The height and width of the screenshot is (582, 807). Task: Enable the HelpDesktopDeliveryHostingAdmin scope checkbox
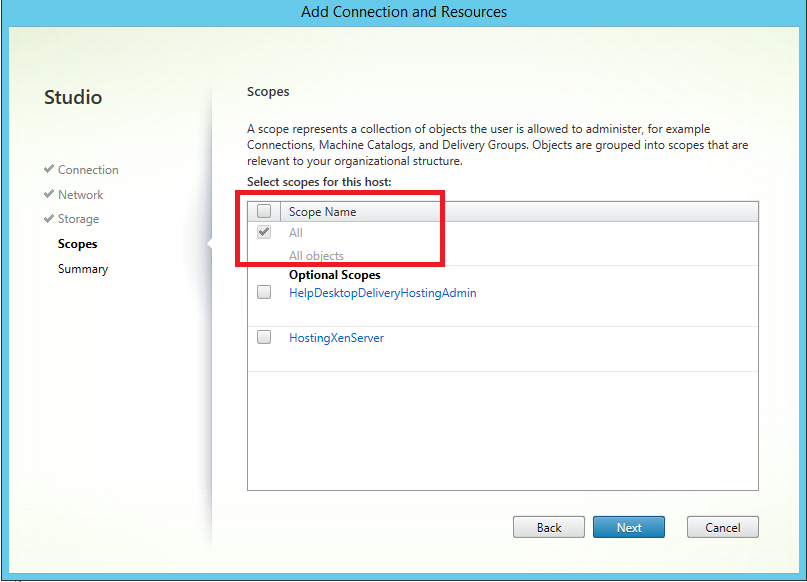tap(264, 293)
